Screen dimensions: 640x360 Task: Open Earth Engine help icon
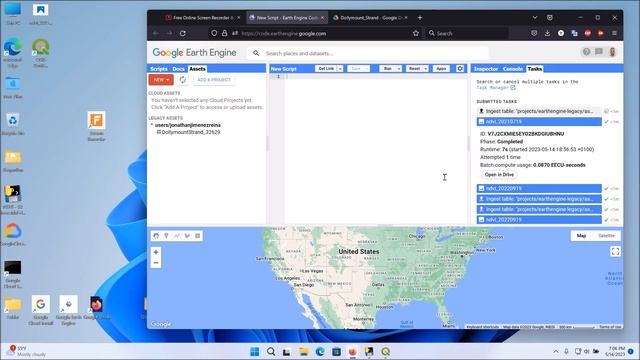tap(586, 52)
